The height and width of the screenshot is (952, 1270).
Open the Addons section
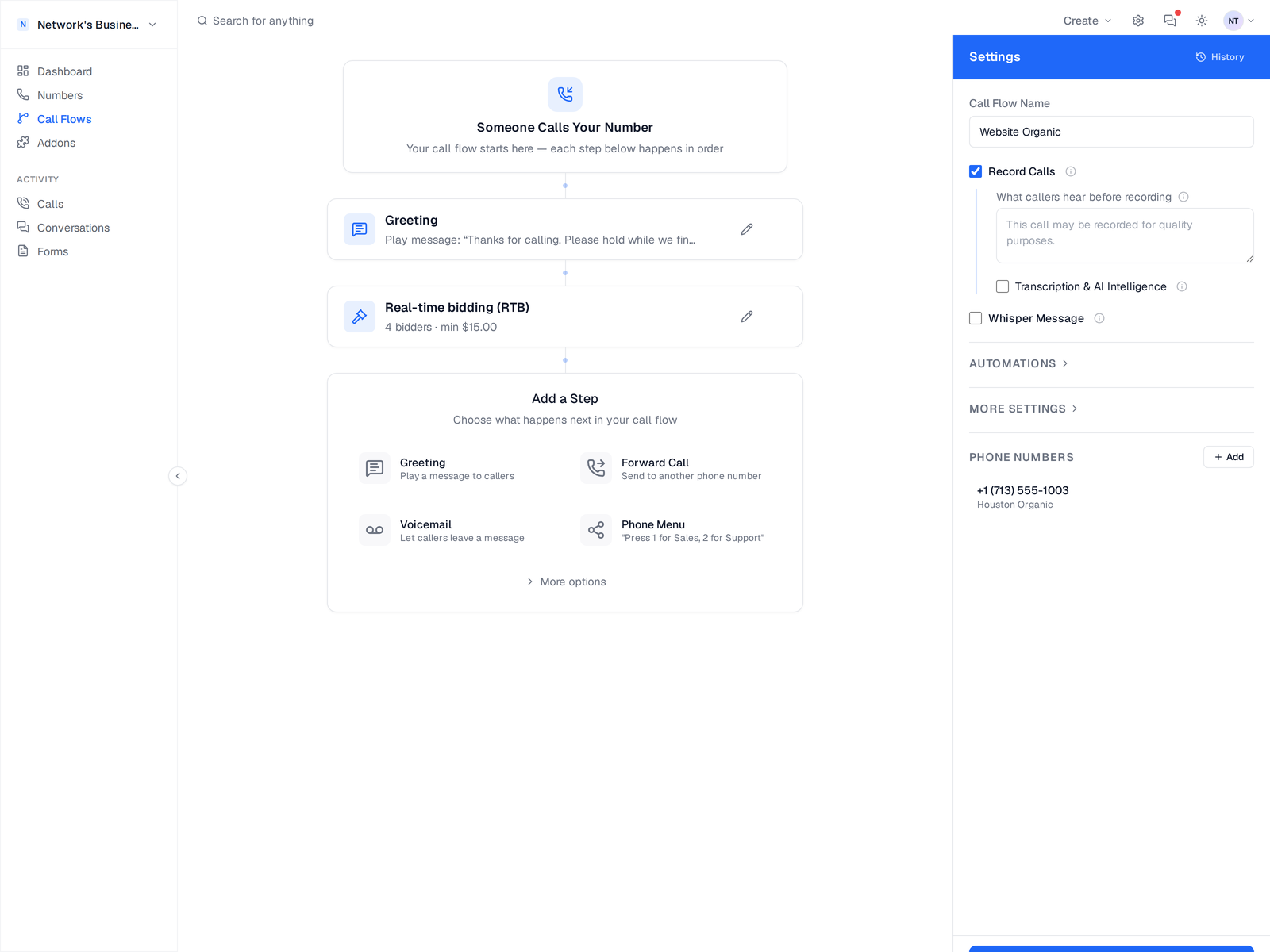tap(56, 143)
